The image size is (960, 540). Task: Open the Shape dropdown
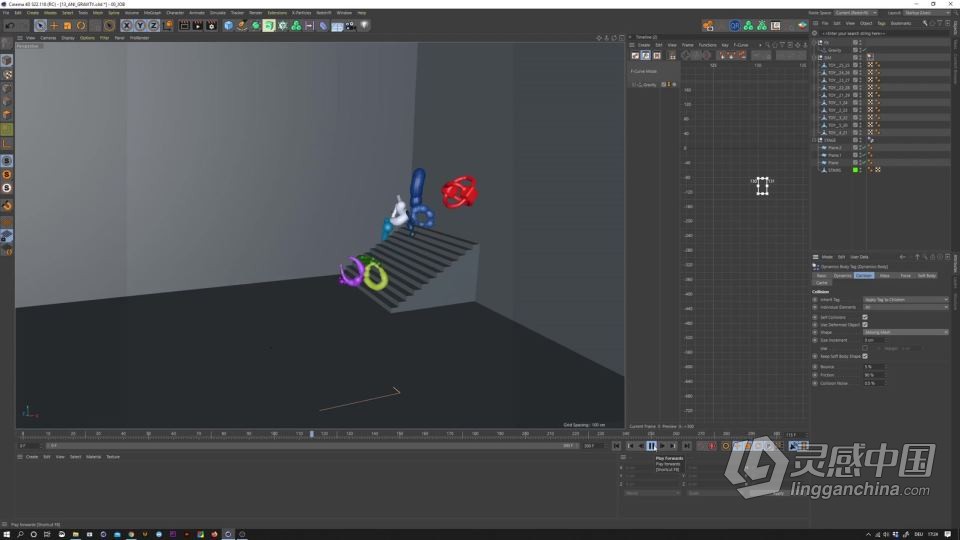coord(906,332)
